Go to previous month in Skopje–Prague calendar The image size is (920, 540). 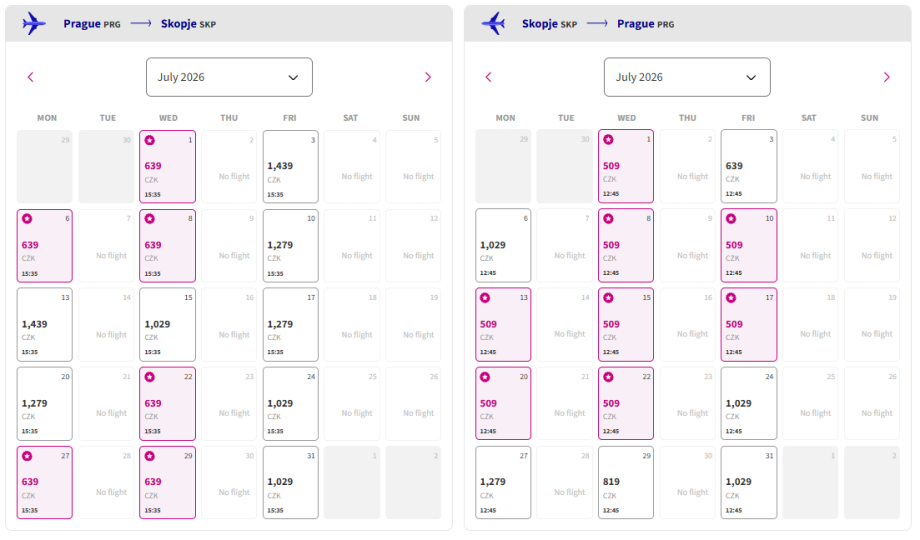pos(489,77)
